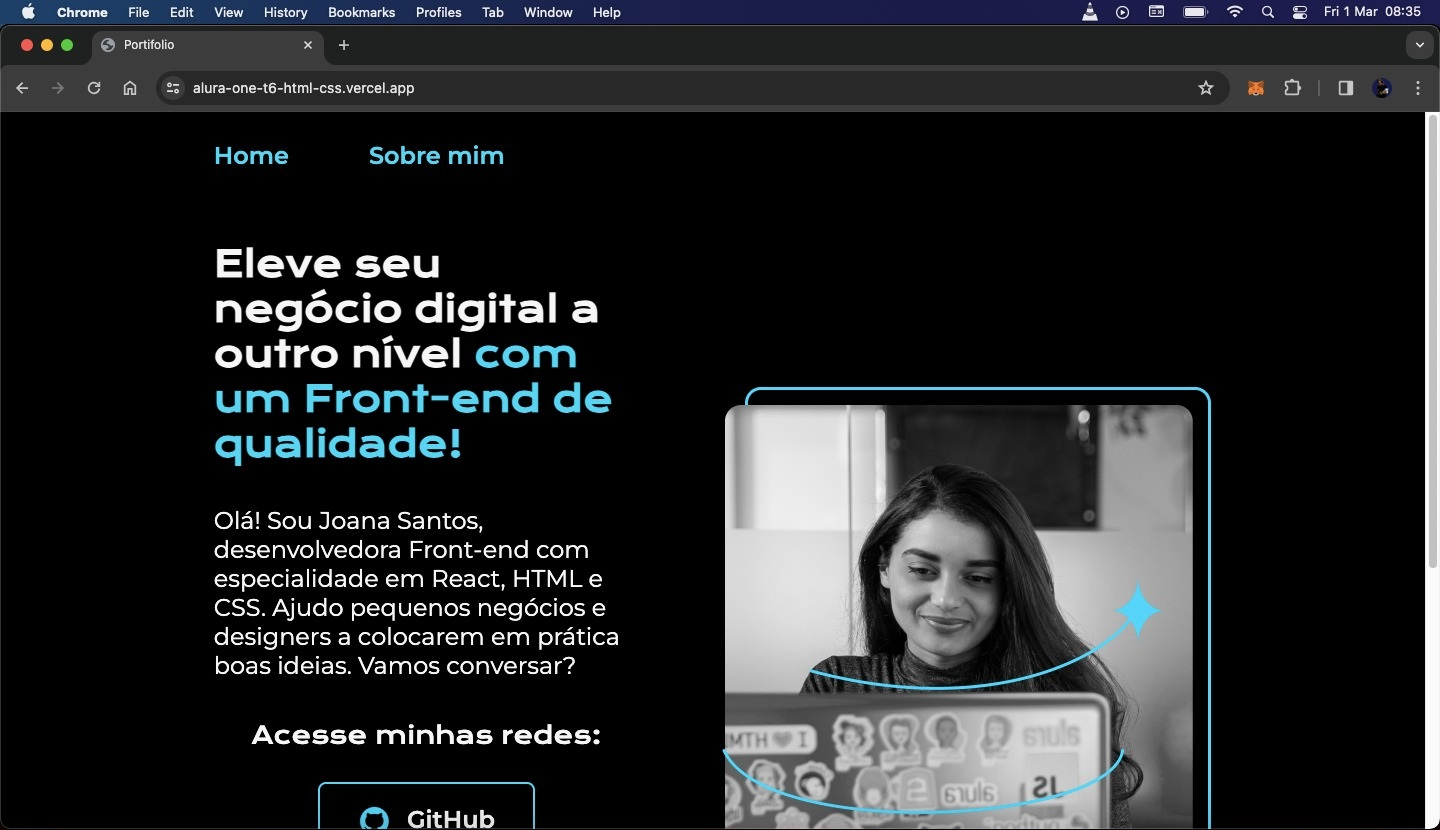Viewport: 1440px width, 830px height.
Task: Open the Chrome profile avatar
Action: 1382,88
